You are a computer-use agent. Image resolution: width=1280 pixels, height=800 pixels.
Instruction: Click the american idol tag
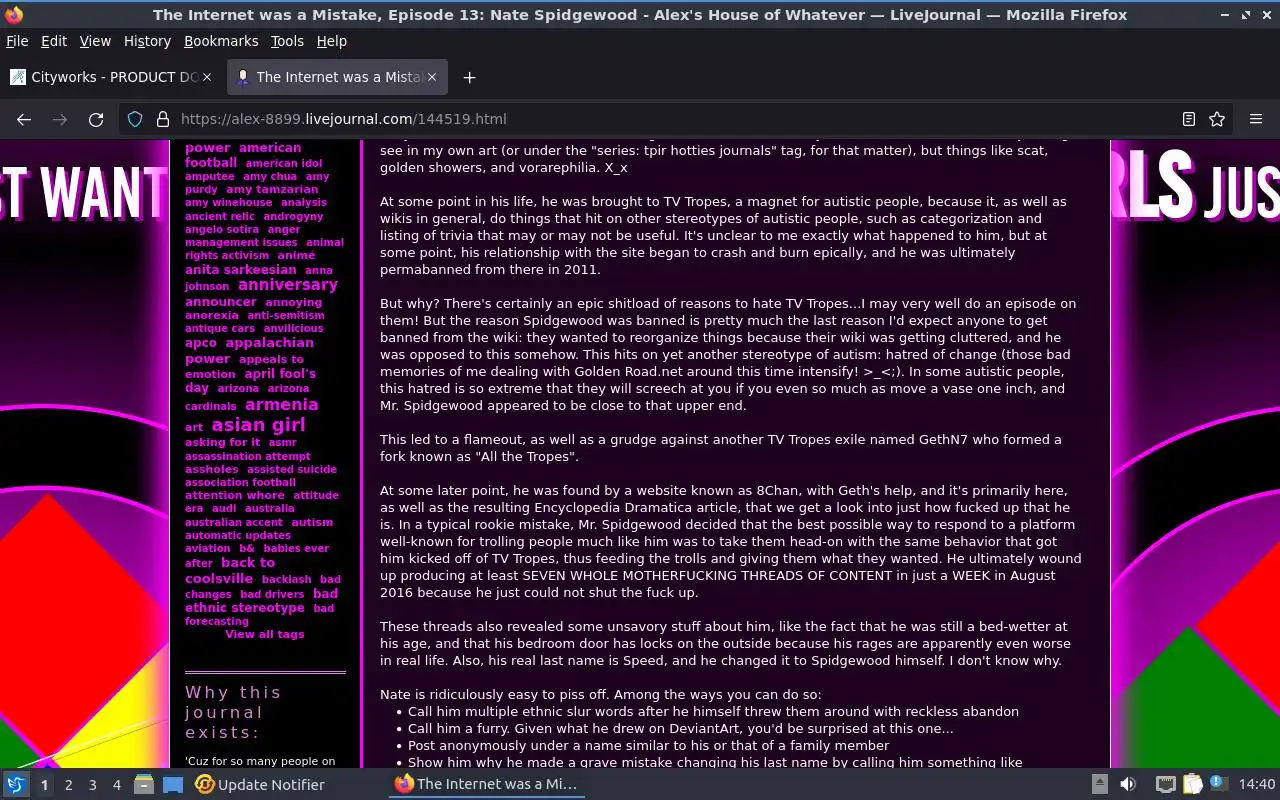[x=284, y=163]
